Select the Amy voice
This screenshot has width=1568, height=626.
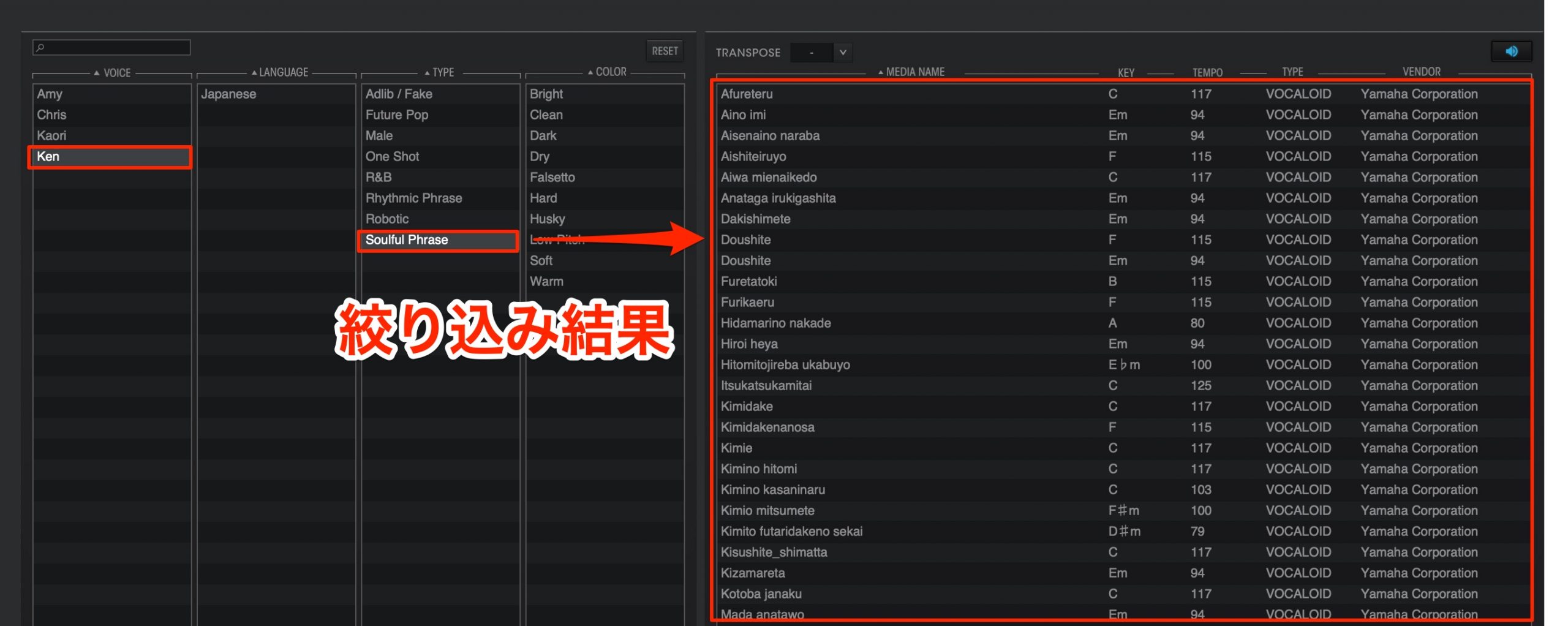112,94
